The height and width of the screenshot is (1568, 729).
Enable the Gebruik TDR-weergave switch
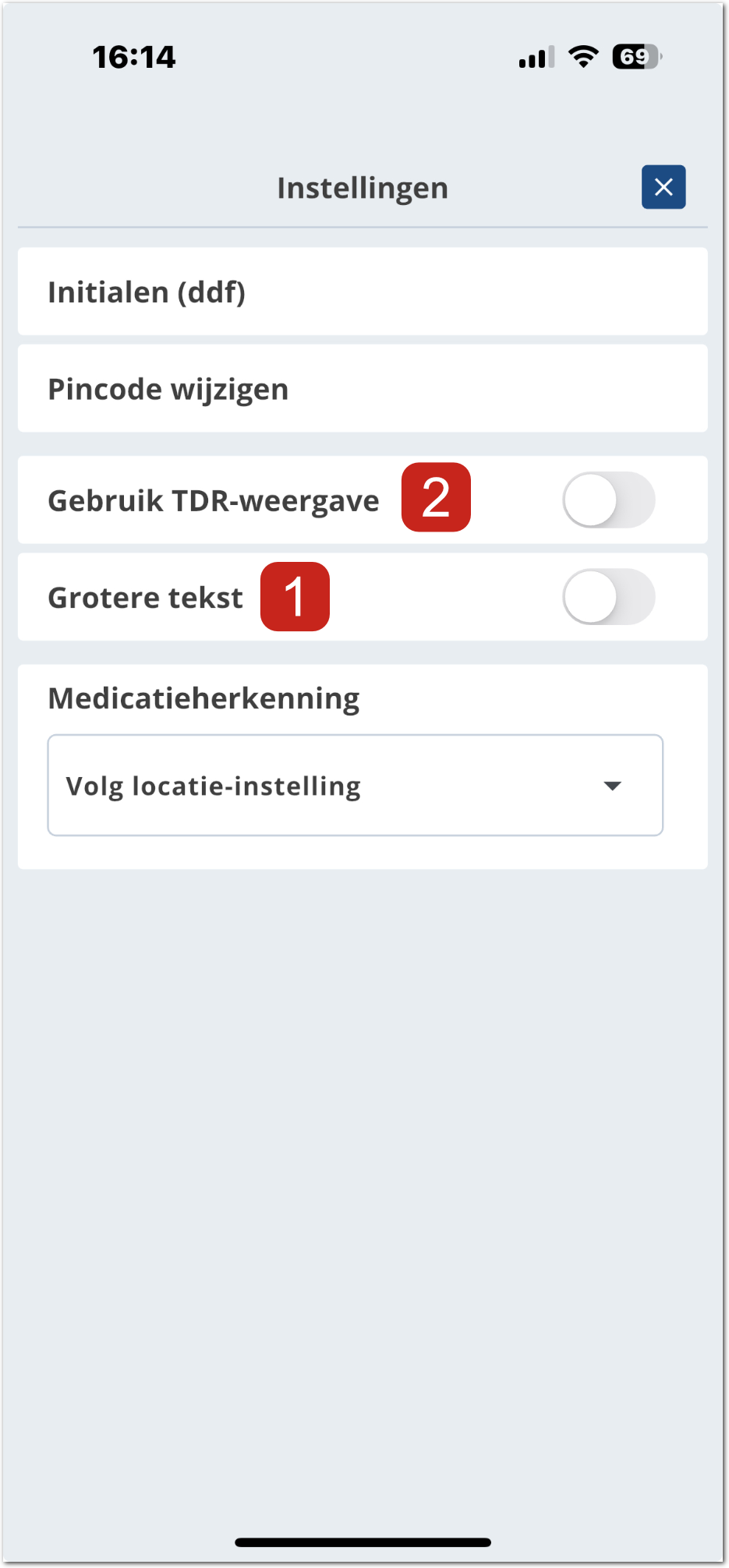tap(608, 500)
